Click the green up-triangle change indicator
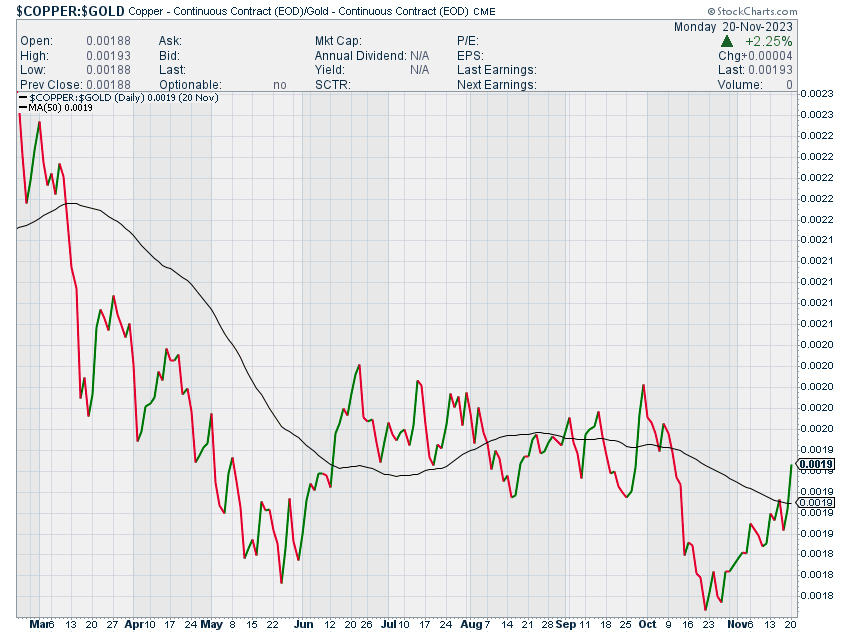The width and height of the screenshot is (850, 633). tap(726, 41)
